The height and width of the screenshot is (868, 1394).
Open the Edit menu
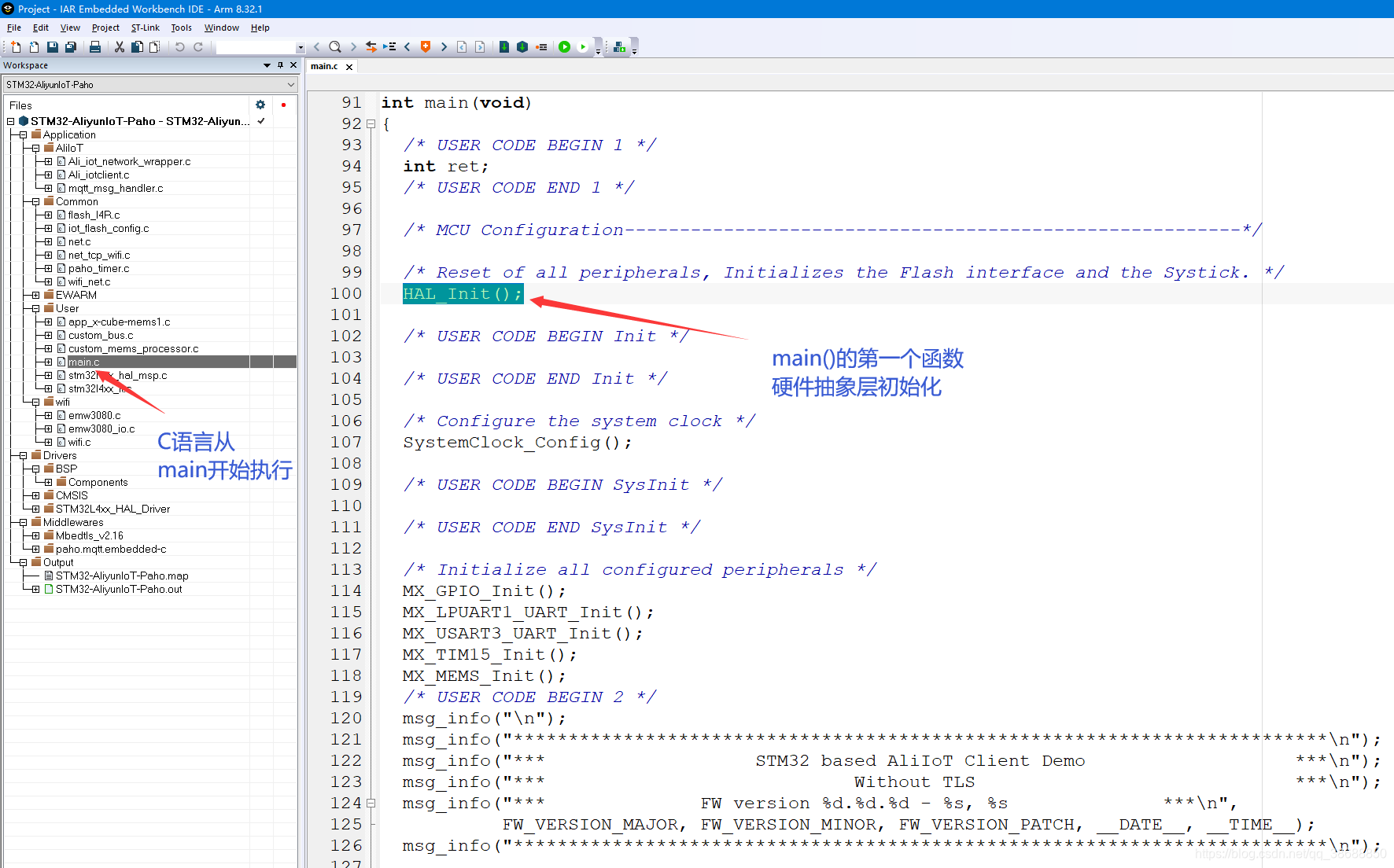point(41,28)
